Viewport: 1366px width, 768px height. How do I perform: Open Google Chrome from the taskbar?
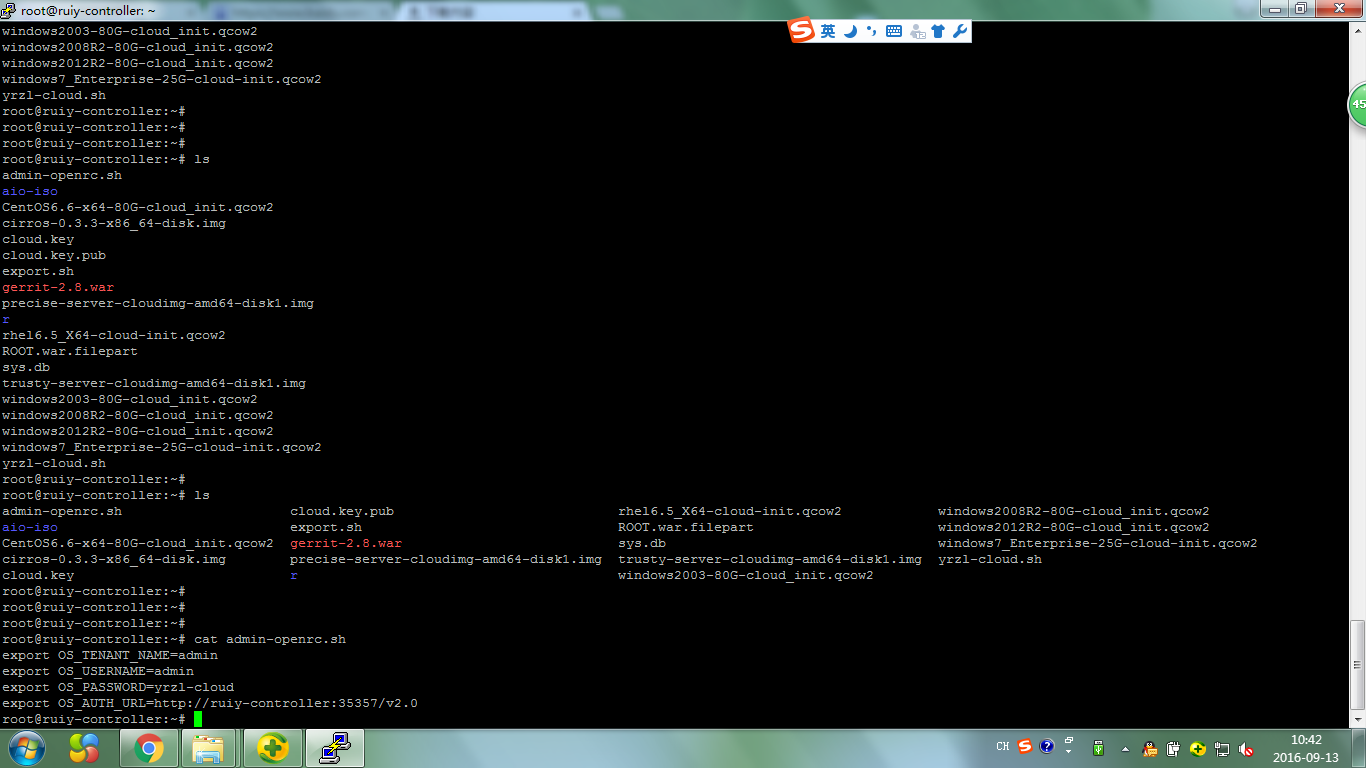[149, 748]
